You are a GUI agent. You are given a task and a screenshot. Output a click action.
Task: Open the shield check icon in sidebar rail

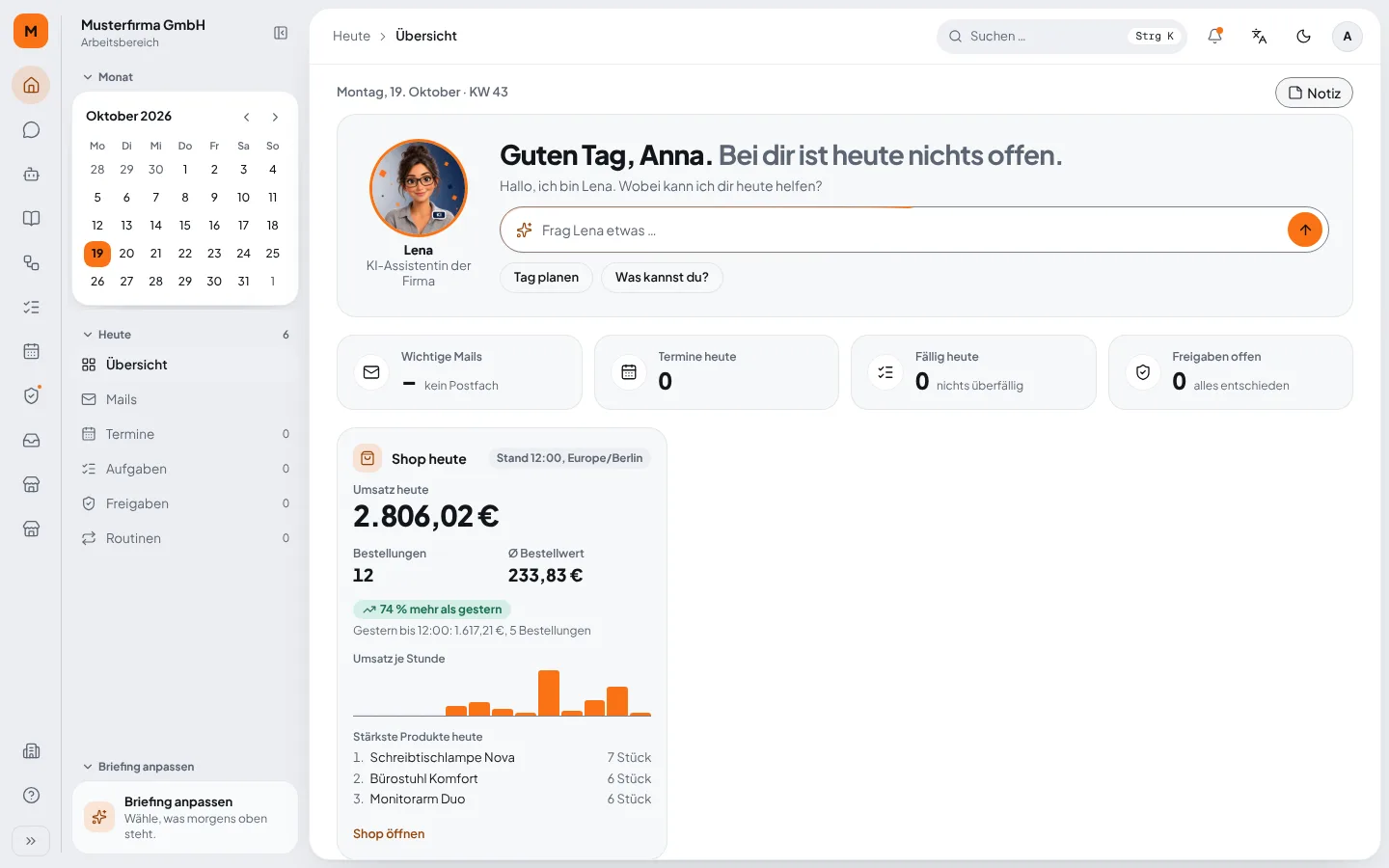point(31,395)
